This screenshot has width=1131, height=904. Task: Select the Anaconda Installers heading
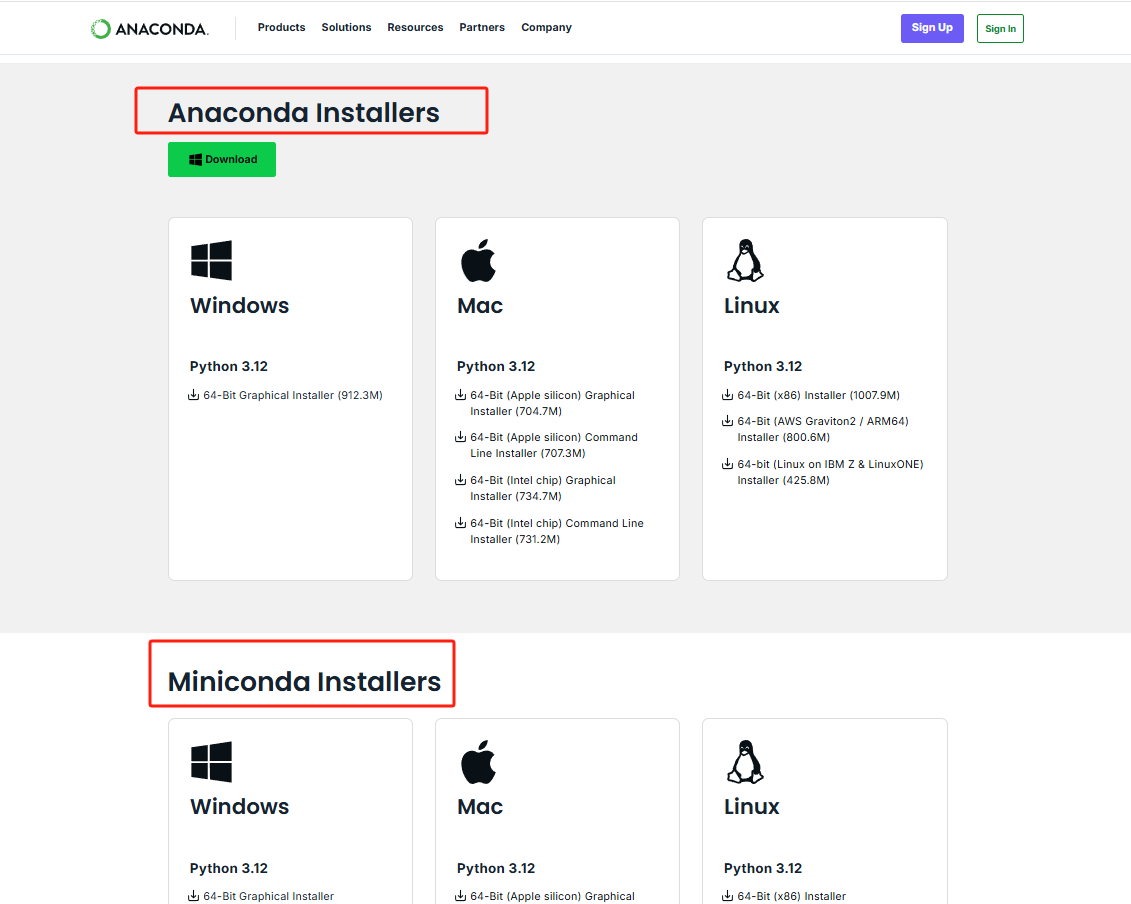[x=304, y=113]
